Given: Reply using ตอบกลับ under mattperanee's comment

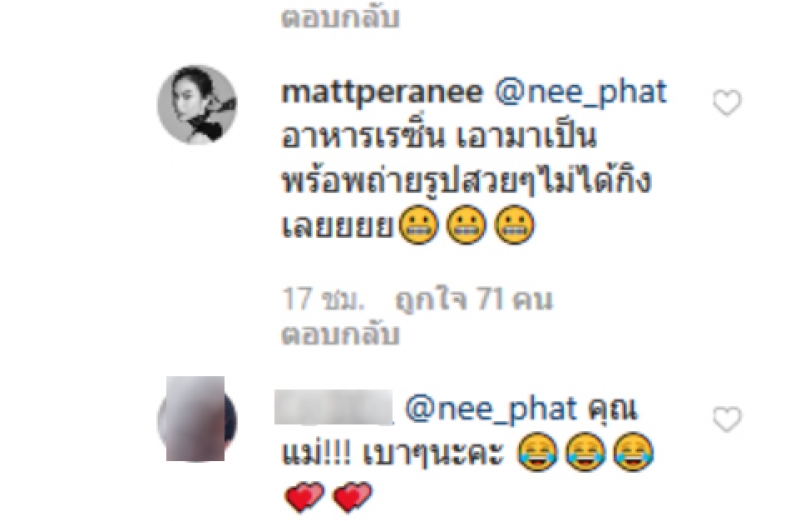Looking at the screenshot, I should (x=340, y=335).
